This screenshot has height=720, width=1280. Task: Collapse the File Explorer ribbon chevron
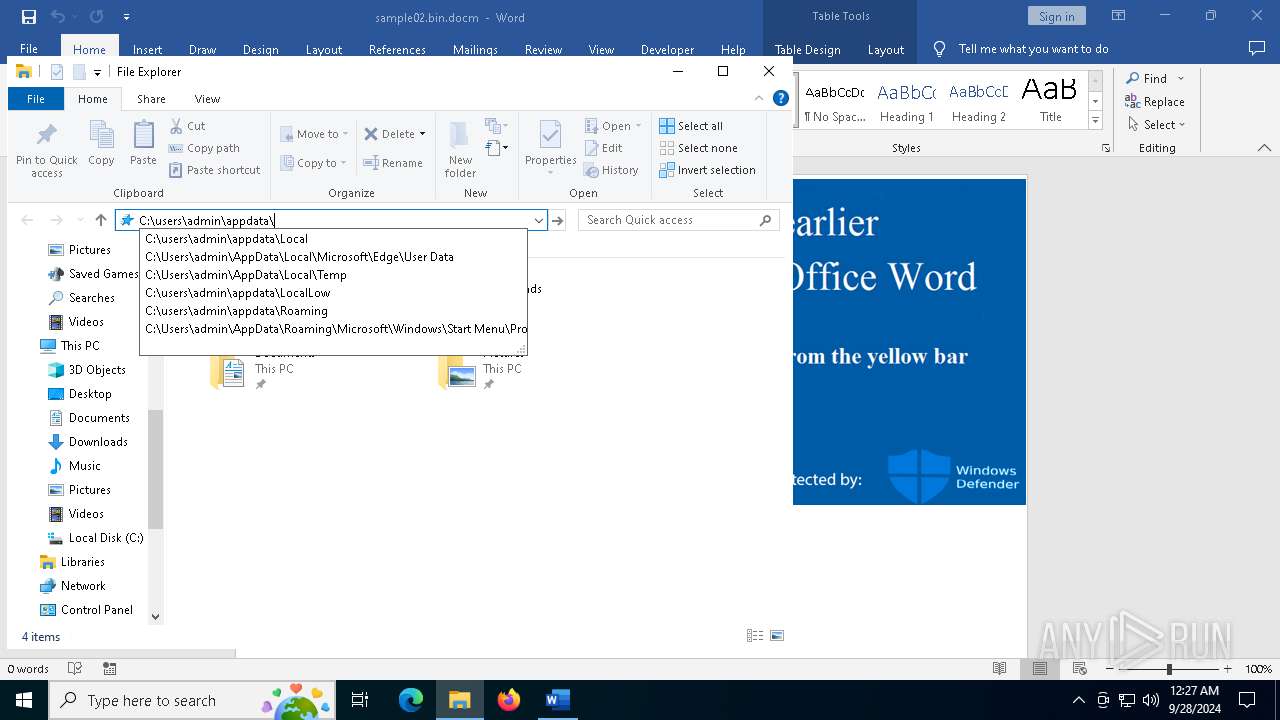[x=759, y=98]
